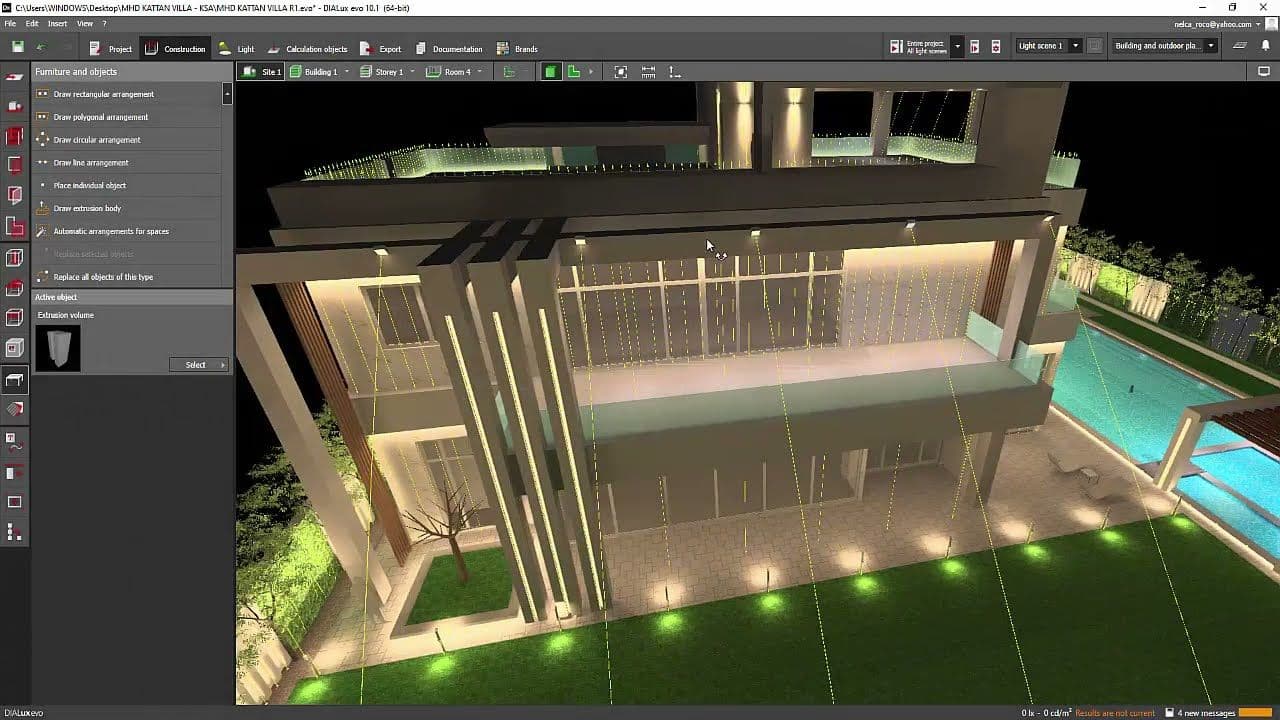Click the Brands toolbar icon
Image resolution: width=1280 pixels, height=720 pixels.
click(518, 47)
